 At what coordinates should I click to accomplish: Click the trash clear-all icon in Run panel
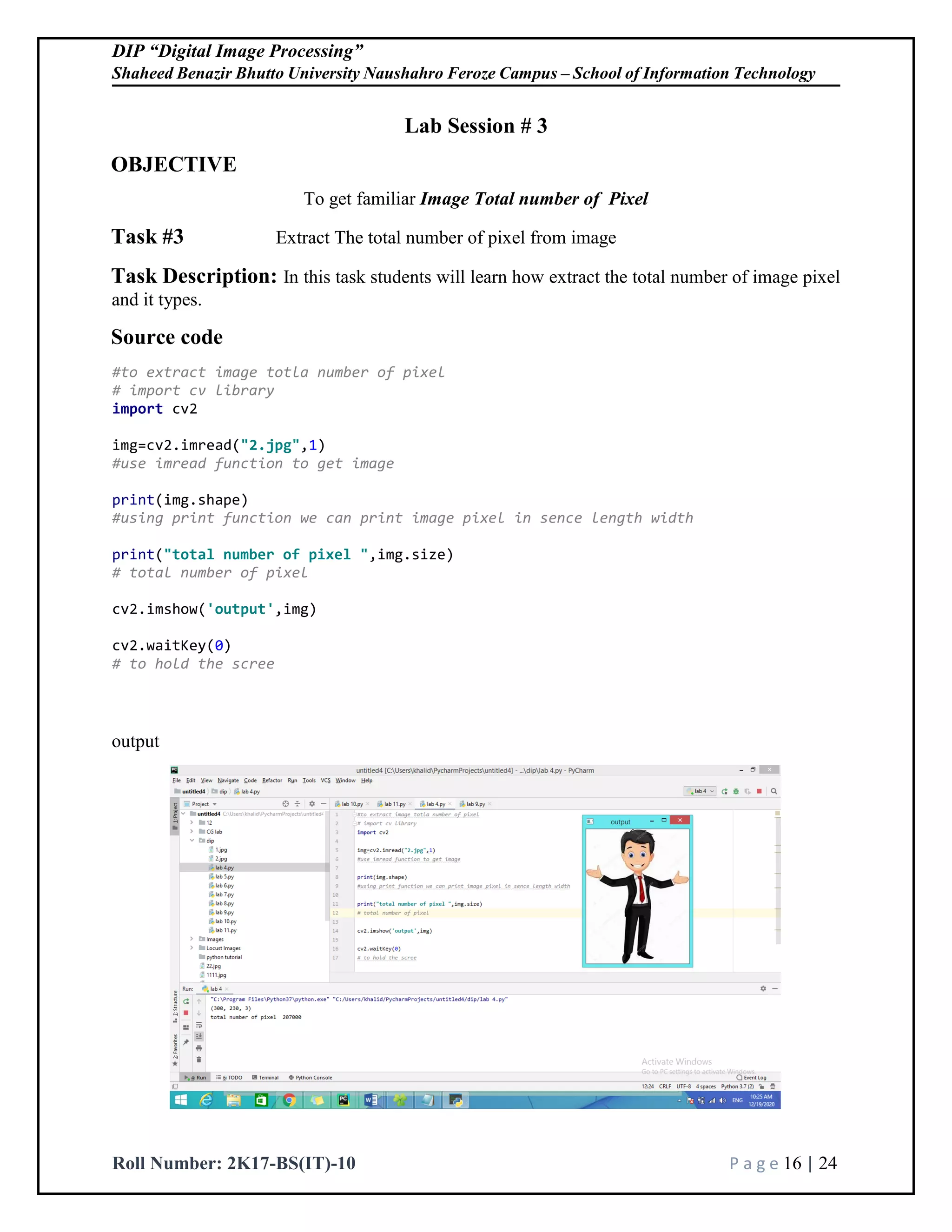click(198, 1060)
